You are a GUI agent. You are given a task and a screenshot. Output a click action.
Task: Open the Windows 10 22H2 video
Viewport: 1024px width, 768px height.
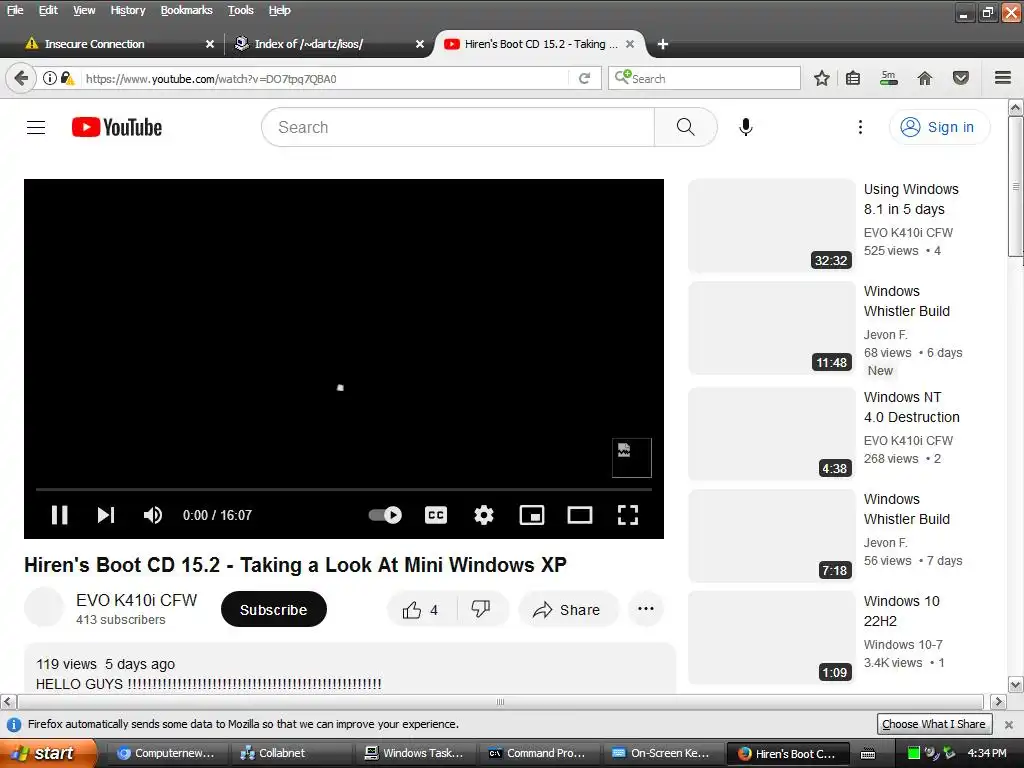click(x=901, y=611)
